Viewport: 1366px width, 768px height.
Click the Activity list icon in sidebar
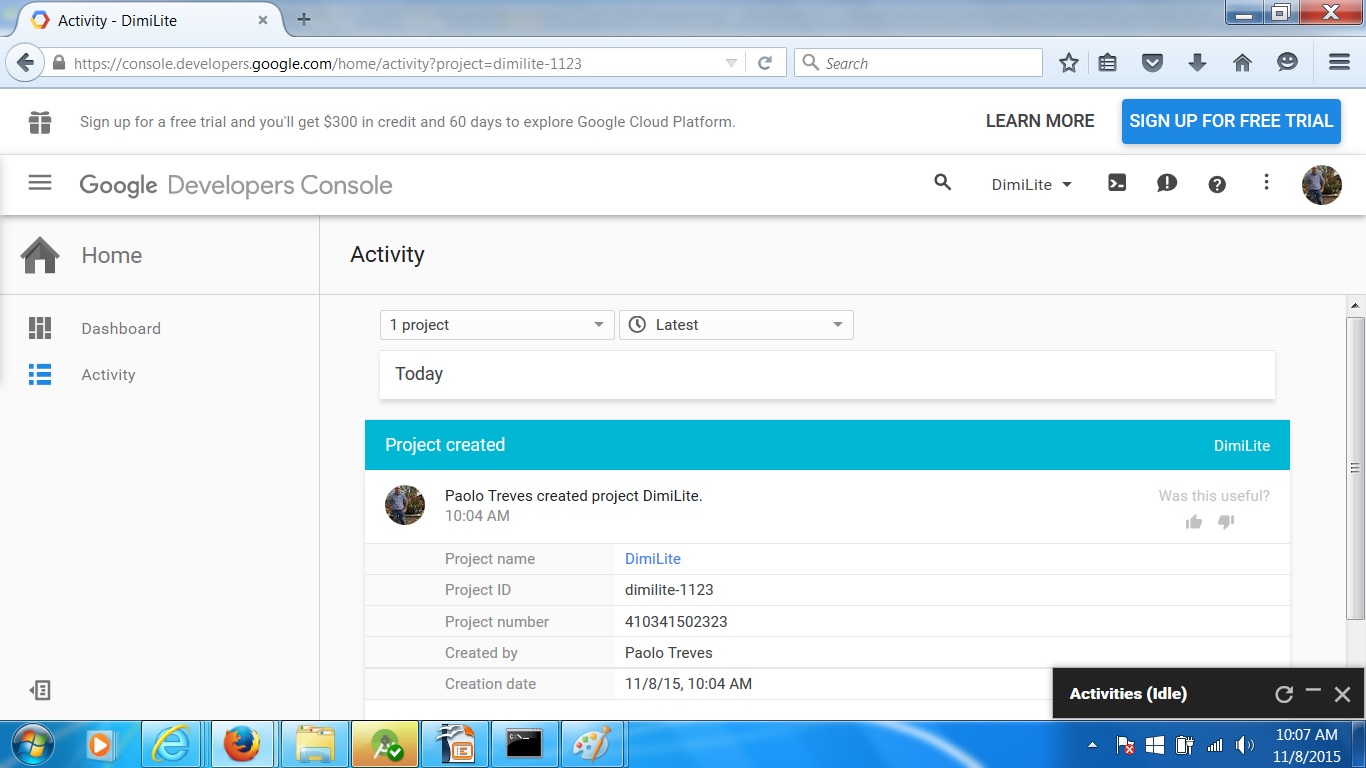pyautogui.click(x=40, y=375)
